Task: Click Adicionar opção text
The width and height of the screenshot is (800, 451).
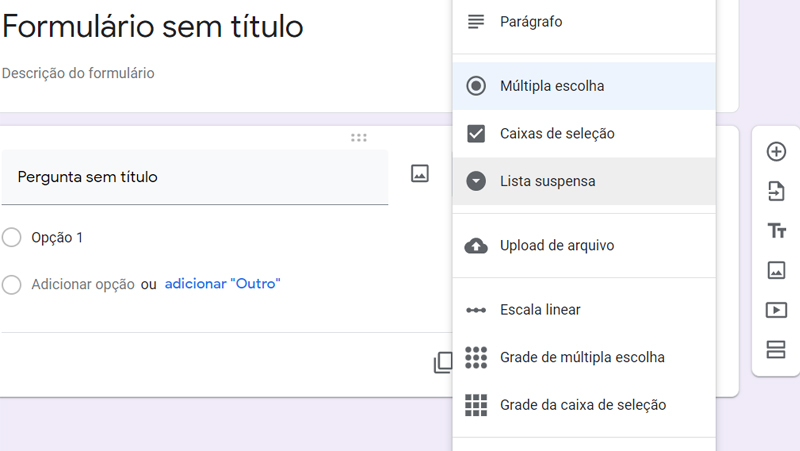Action: coord(83,284)
